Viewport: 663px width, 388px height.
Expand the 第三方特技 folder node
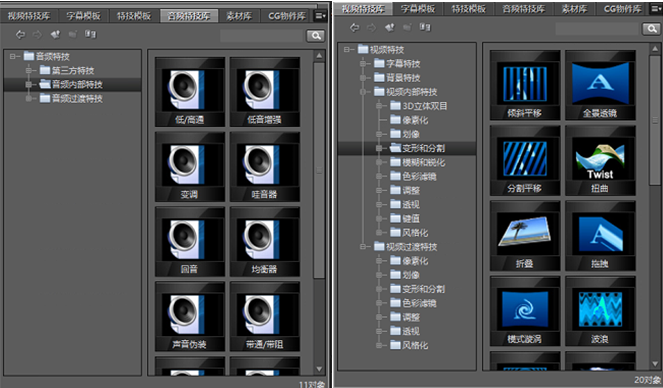[x=29, y=70]
